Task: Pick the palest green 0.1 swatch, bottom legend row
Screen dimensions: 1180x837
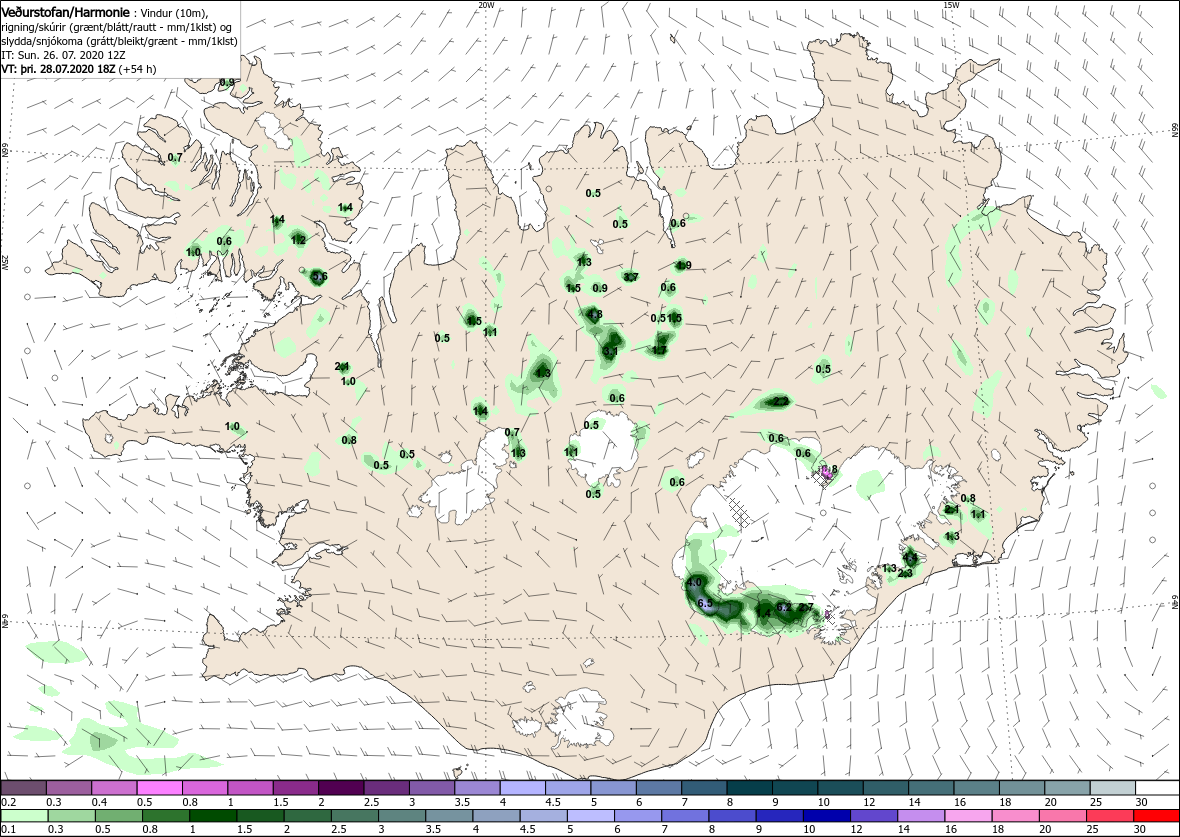Action: [26, 816]
